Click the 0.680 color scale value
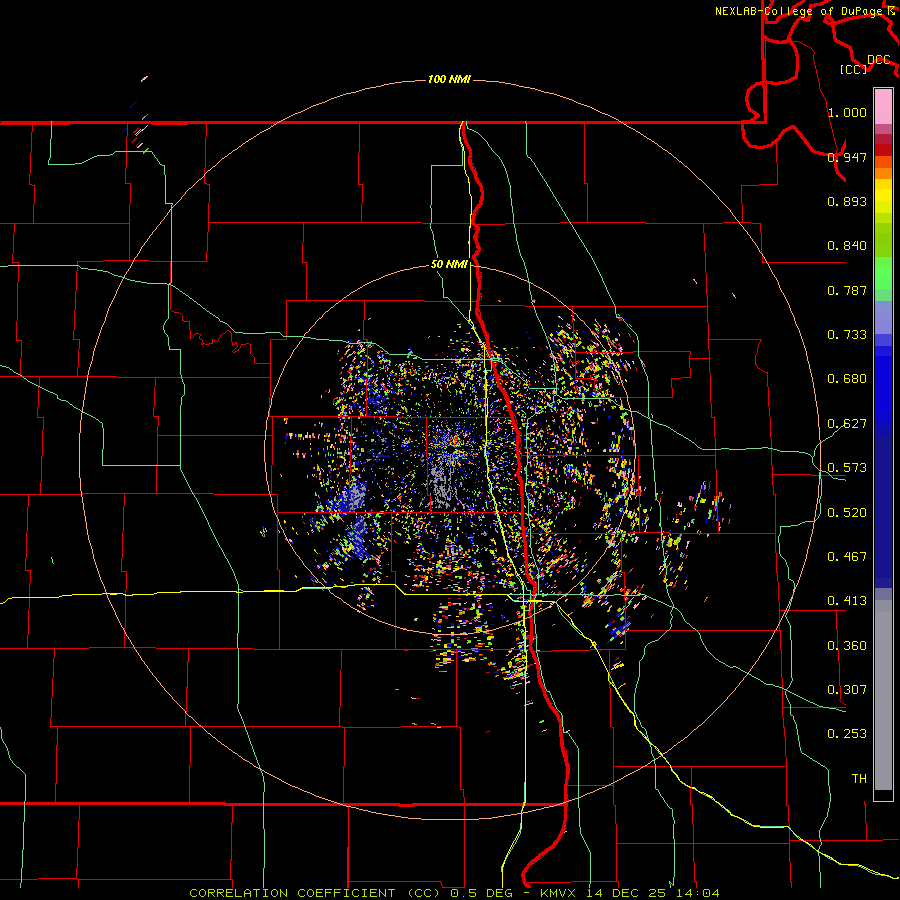The width and height of the screenshot is (900, 900). [847, 379]
